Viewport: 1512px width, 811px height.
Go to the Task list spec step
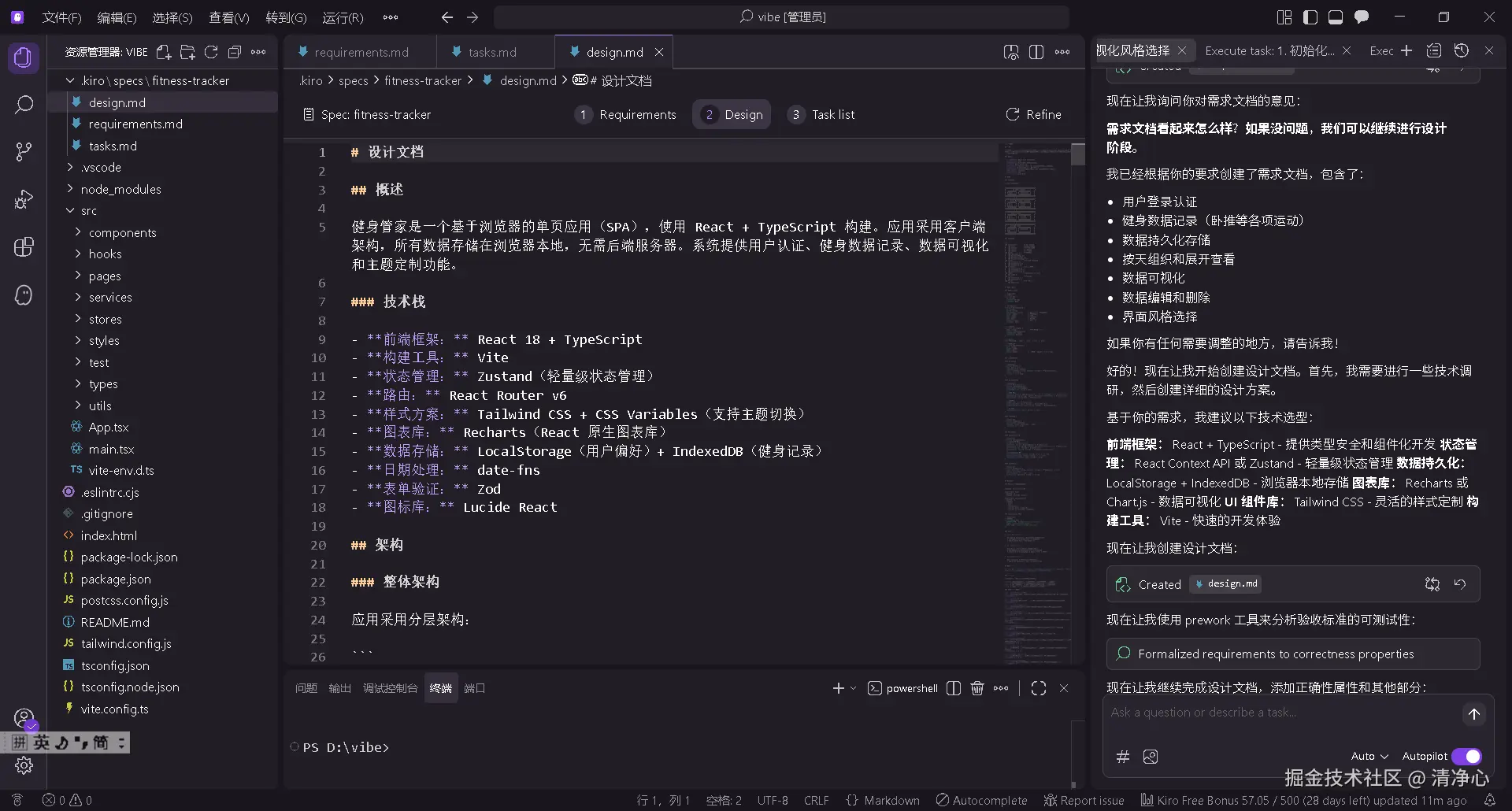[x=822, y=114]
